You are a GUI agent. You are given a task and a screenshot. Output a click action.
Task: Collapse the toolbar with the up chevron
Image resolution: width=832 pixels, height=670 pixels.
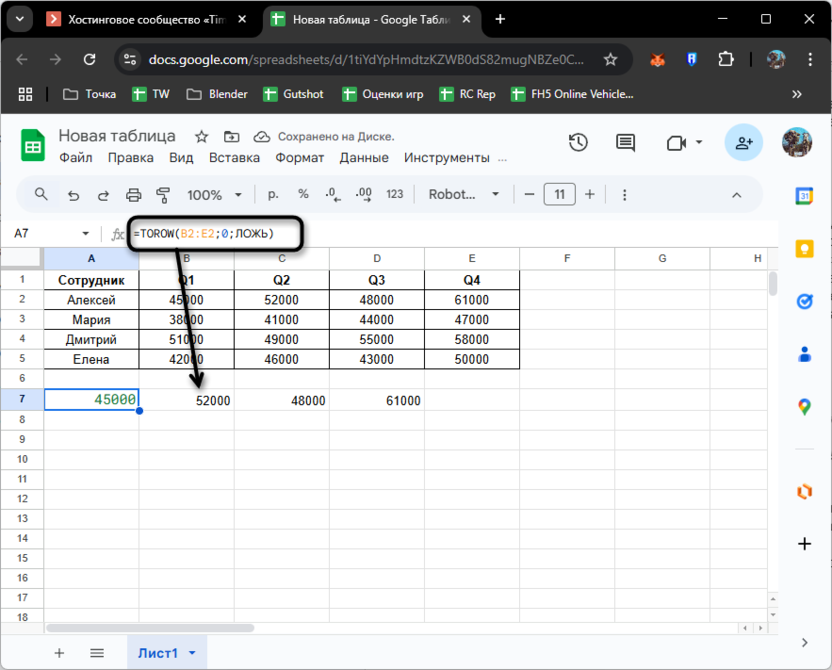coord(737,195)
